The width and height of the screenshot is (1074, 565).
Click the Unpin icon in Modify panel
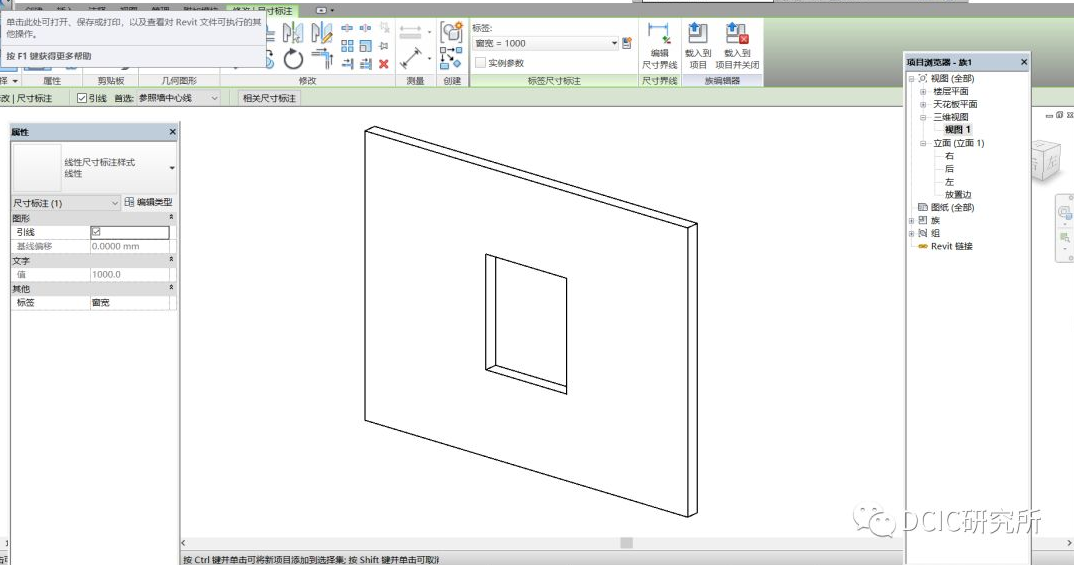click(385, 27)
